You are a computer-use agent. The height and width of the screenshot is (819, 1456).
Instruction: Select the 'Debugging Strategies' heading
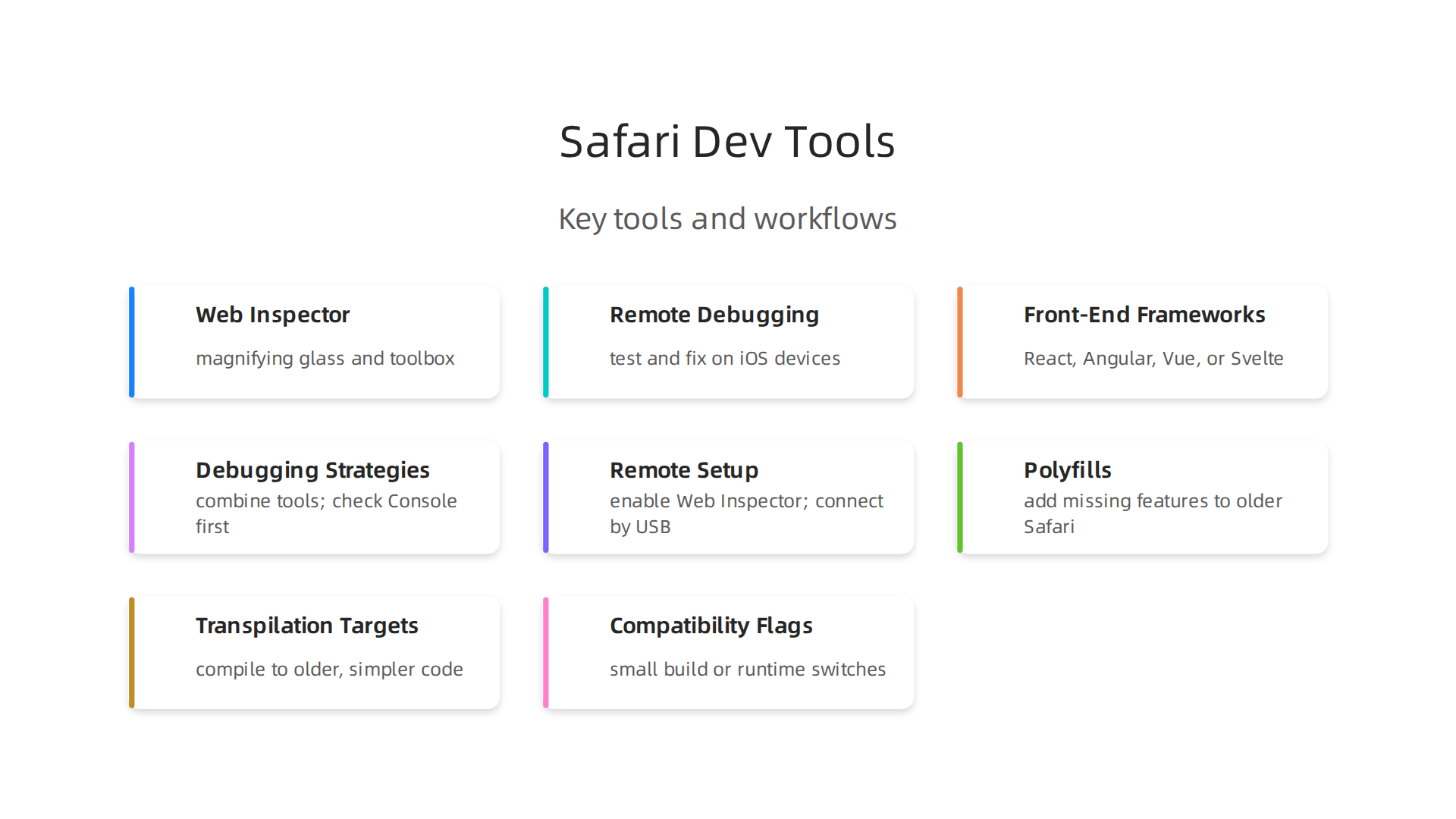point(312,470)
